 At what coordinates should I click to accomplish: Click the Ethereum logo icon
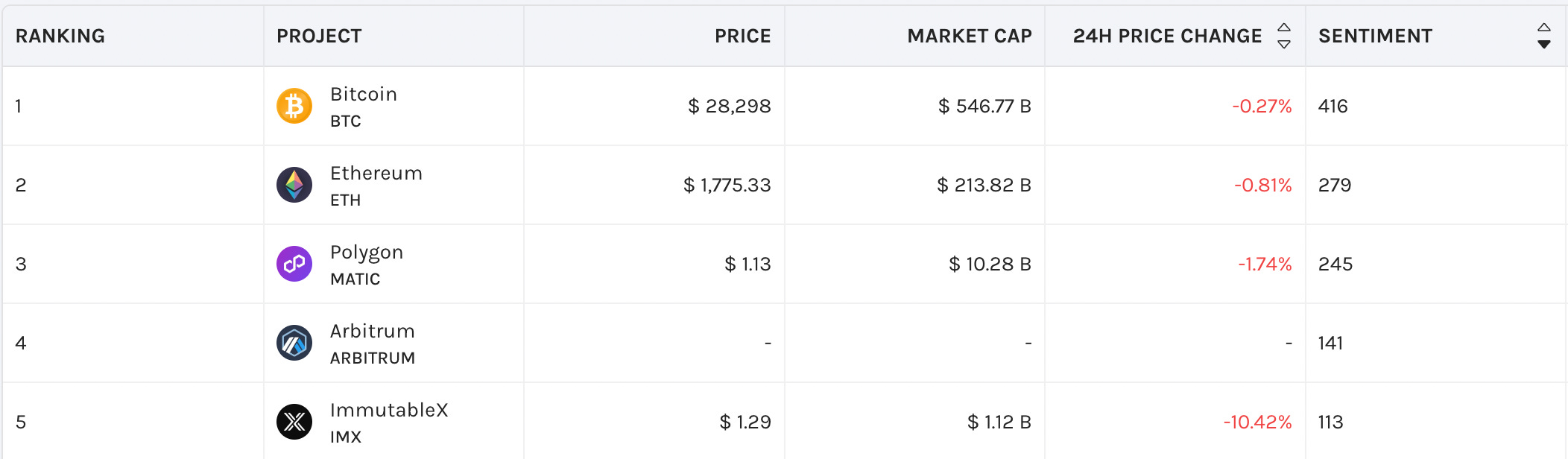tap(294, 185)
